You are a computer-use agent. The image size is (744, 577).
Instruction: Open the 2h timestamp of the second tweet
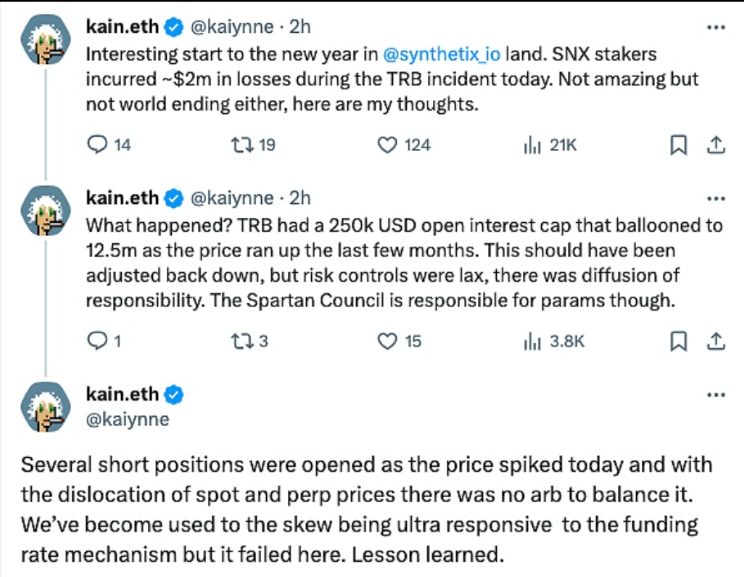coord(300,198)
